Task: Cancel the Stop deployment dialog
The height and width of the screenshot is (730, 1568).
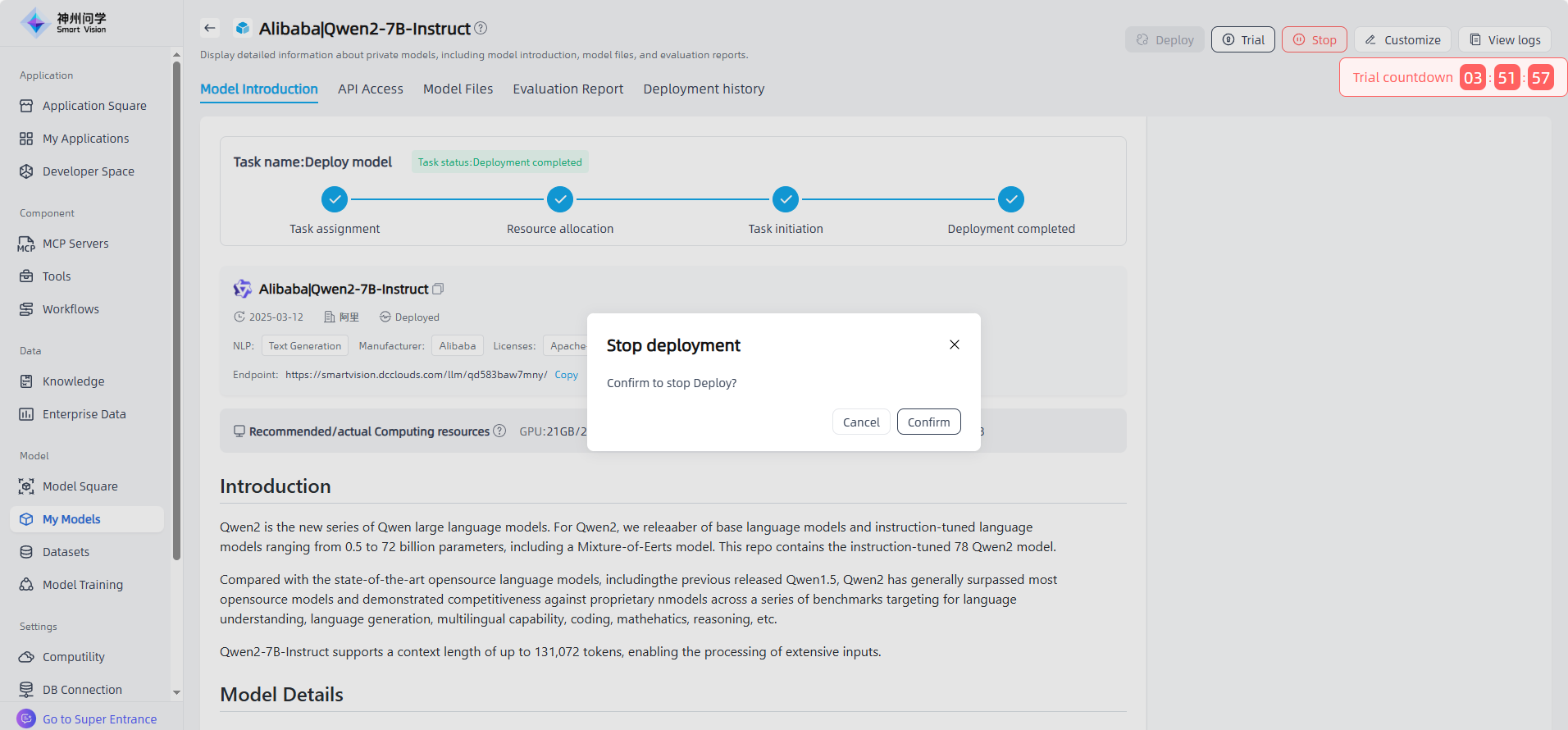Action: (860, 422)
